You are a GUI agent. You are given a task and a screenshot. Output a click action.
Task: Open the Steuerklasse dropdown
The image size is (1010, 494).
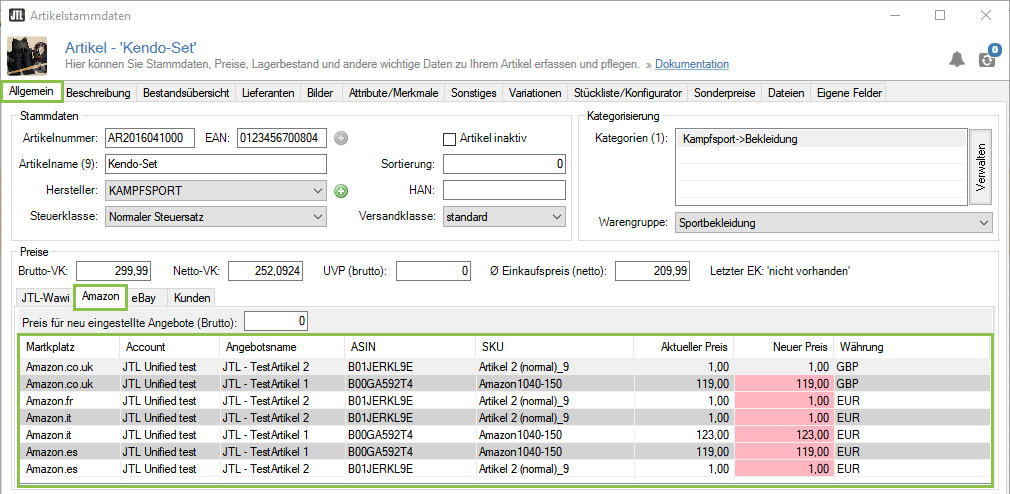click(x=318, y=216)
